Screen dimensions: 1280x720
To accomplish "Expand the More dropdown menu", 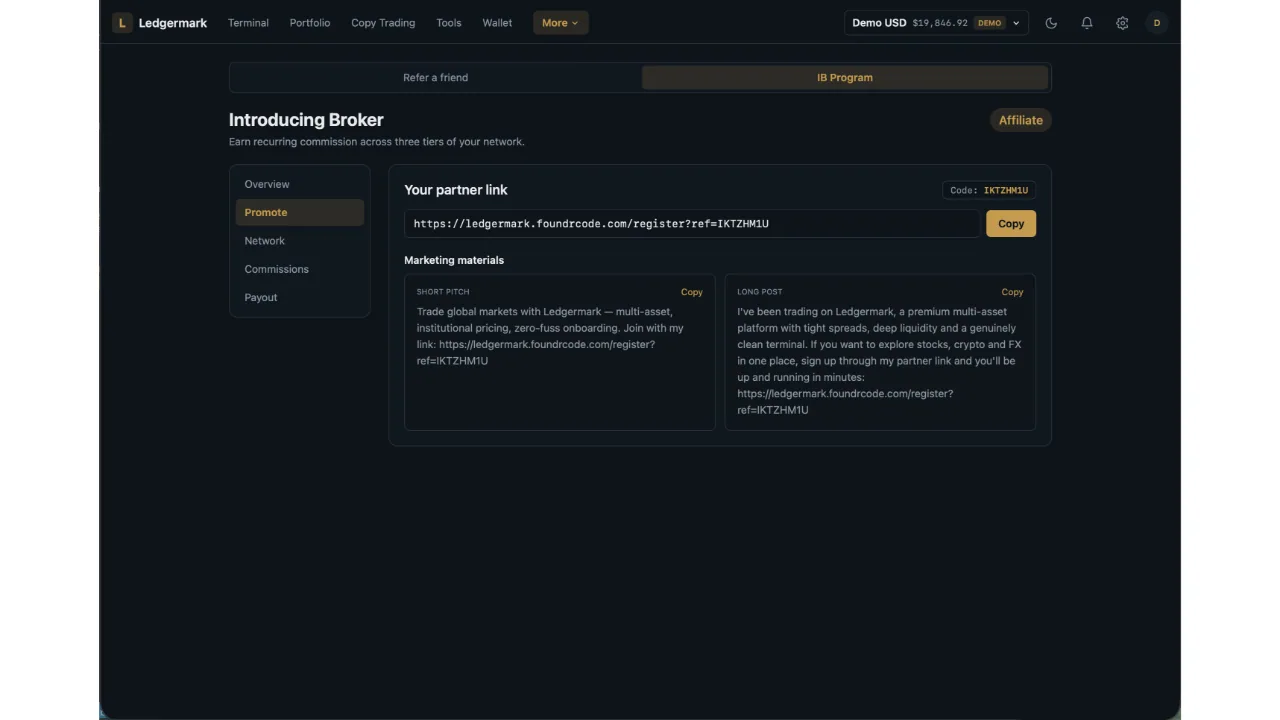I will (561, 23).
